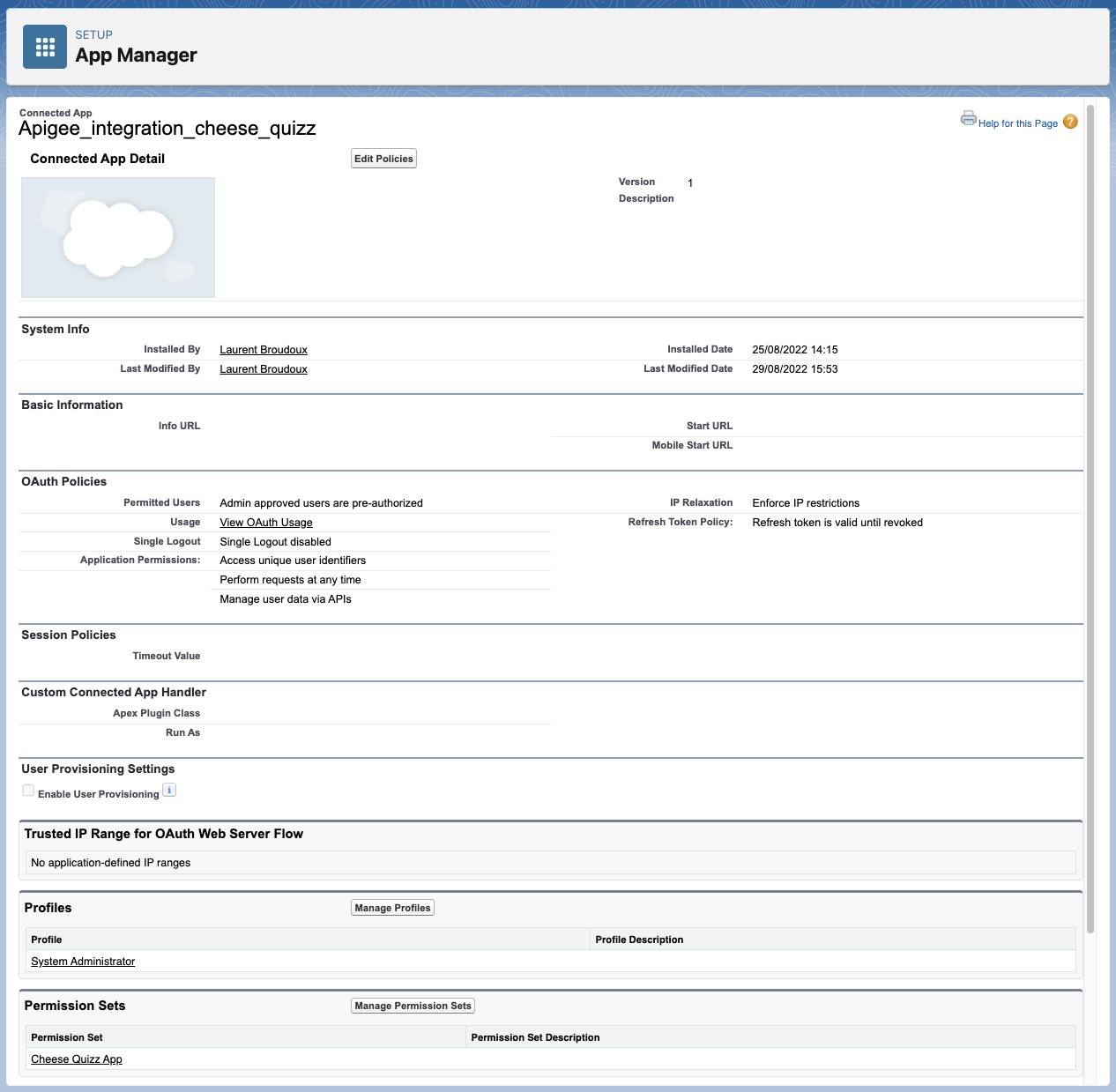Open the System Administrator profile link
Image resolution: width=1116 pixels, height=1092 pixels.
pos(83,962)
